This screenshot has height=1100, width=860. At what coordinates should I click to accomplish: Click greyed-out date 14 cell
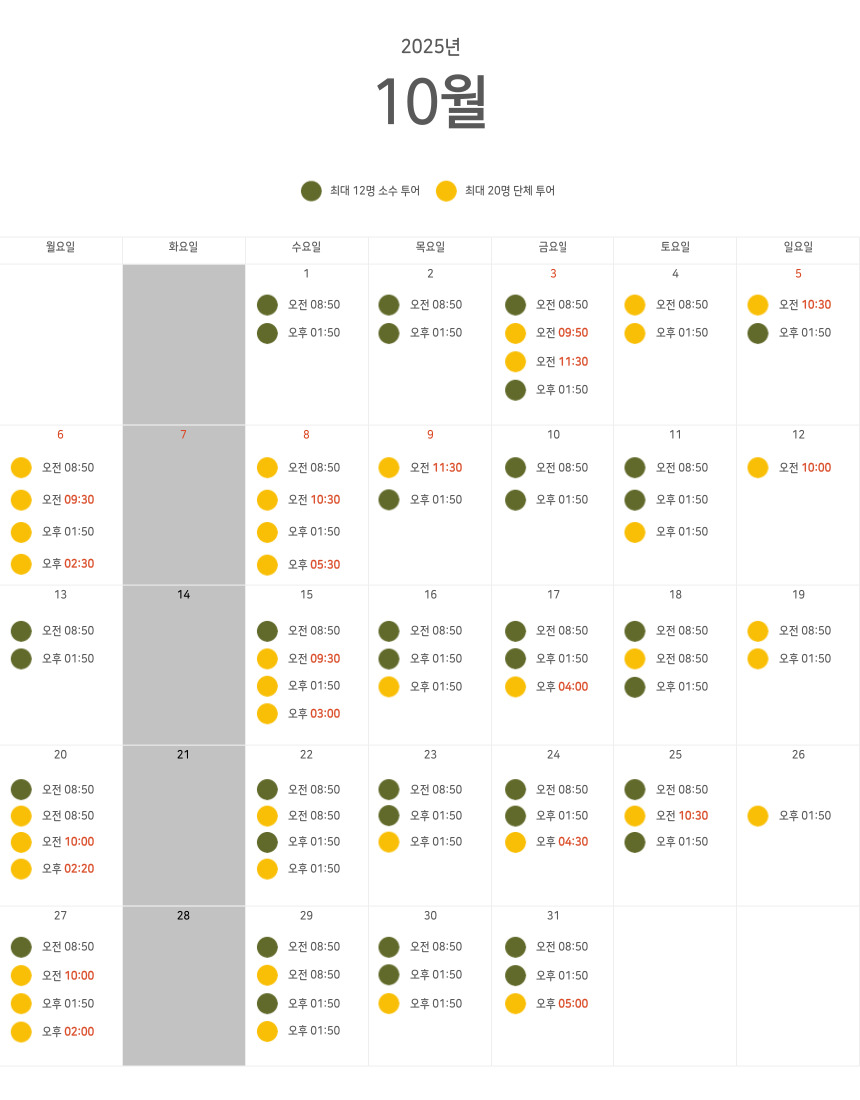point(184,665)
